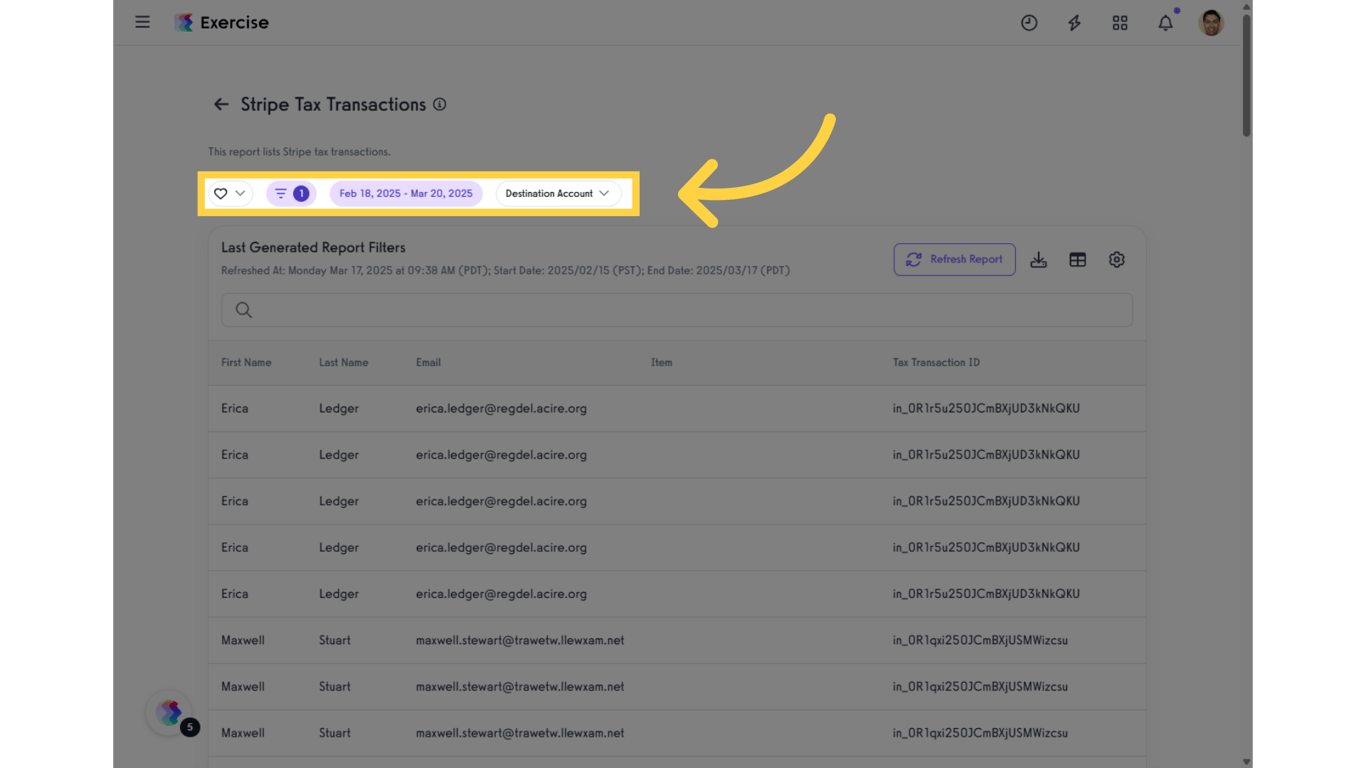Screen dimensions: 1366x768
Task: Open the floating assistant widget icon
Action: 170,712
